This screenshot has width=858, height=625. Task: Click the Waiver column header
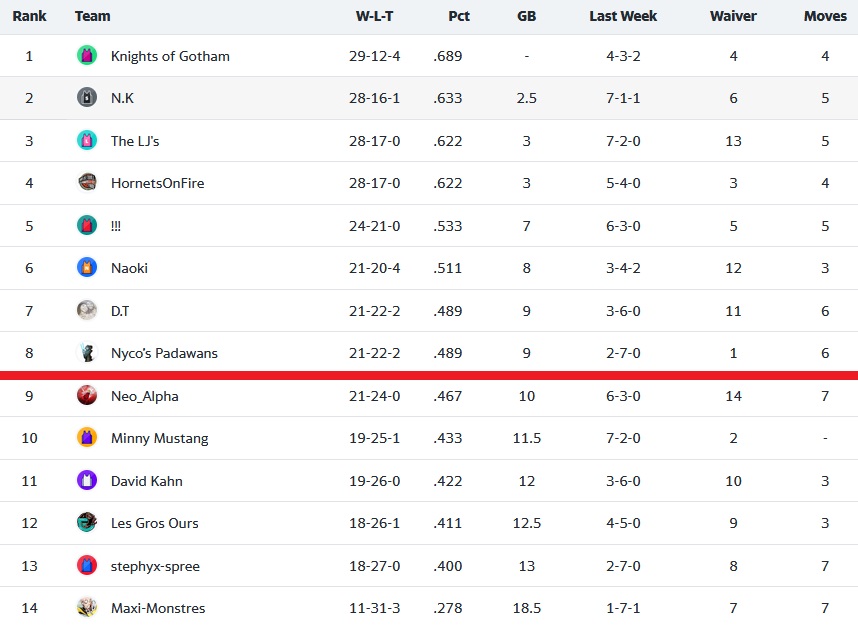click(733, 16)
